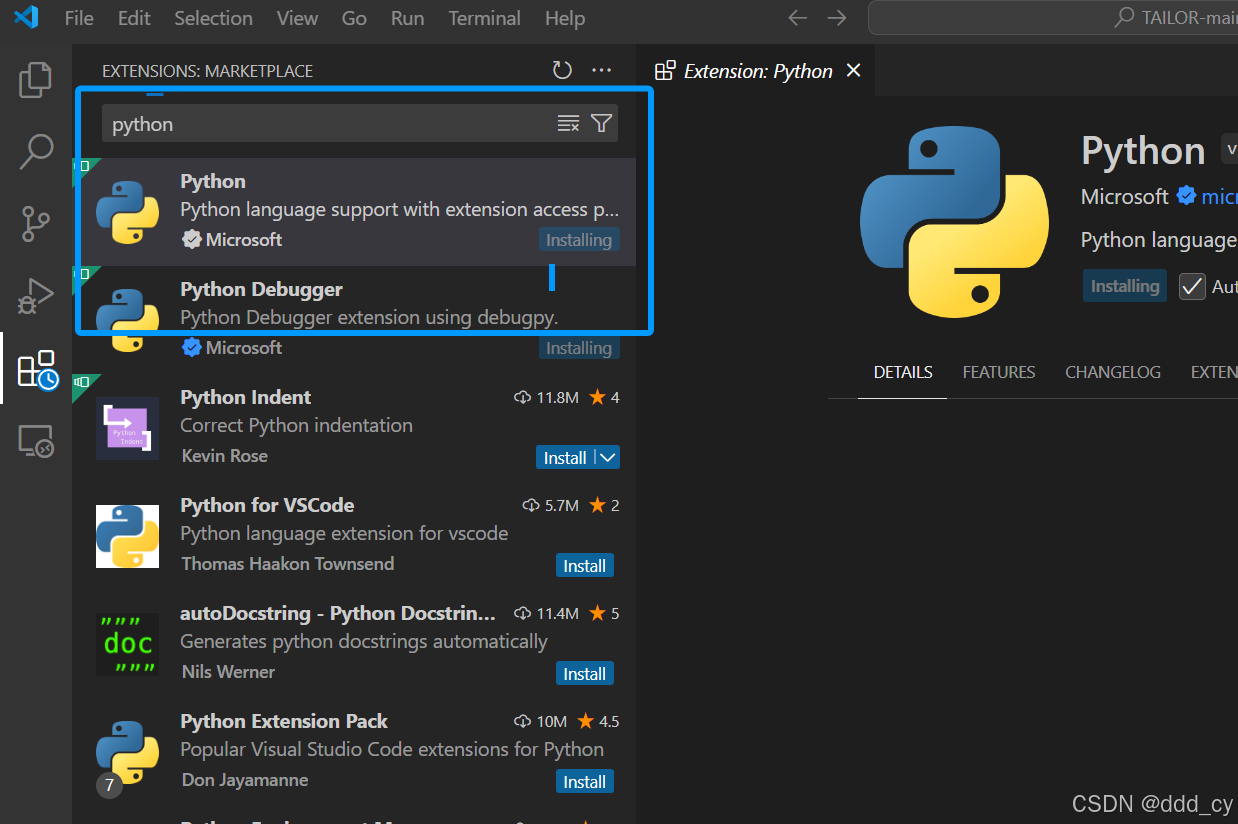Click the large Python logo in details

pyautogui.click(x=954, y=222)
